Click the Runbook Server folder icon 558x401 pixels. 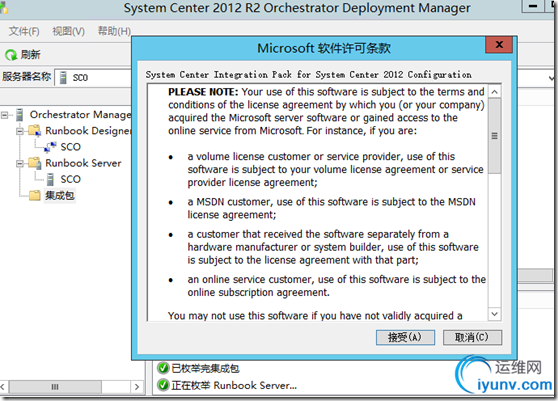tap(35, 163)
